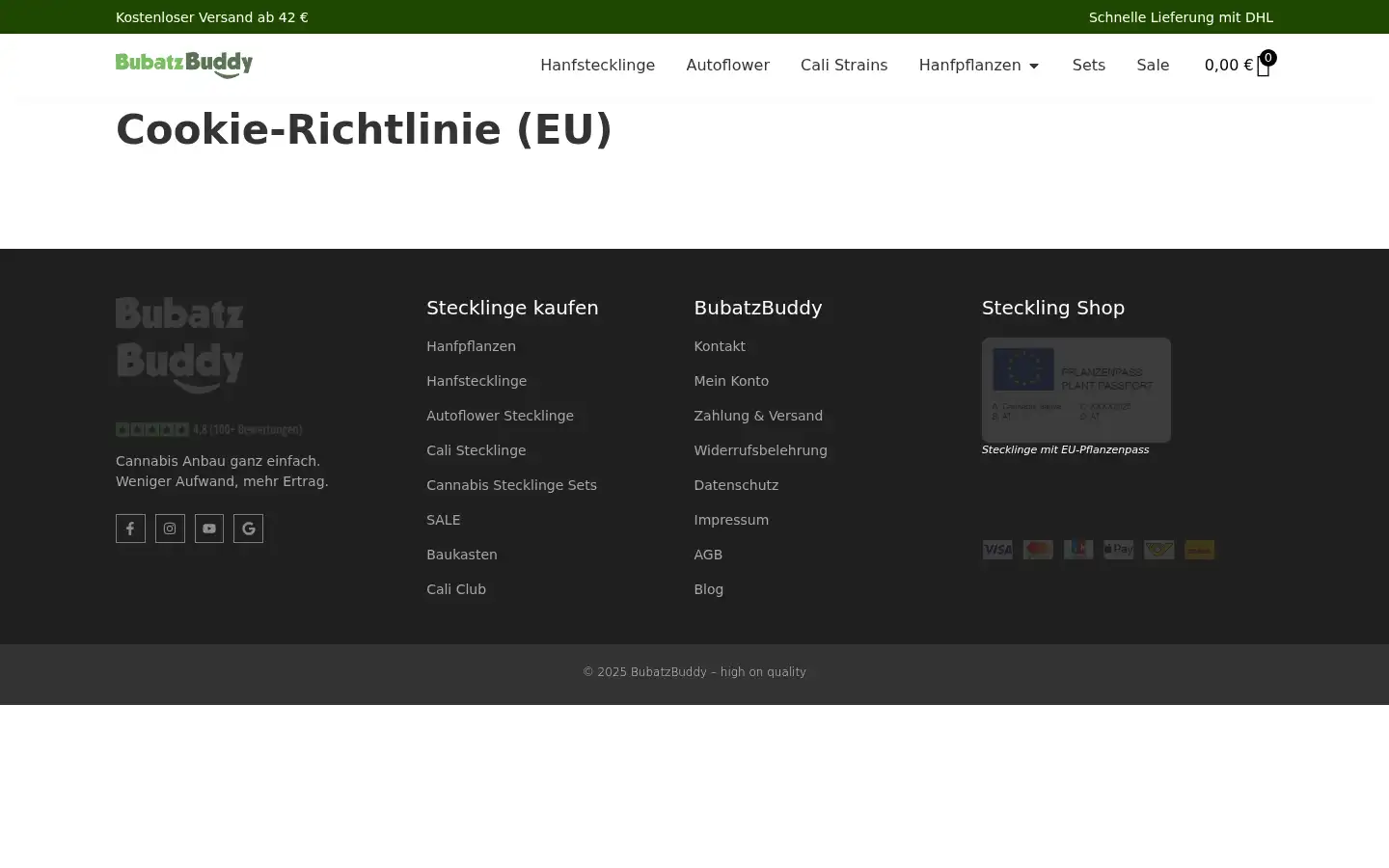This screenshot has width=1389, height=868.
Task: Click the Stecklinge kaufen footer heading
Action: [x=512, y=308]
